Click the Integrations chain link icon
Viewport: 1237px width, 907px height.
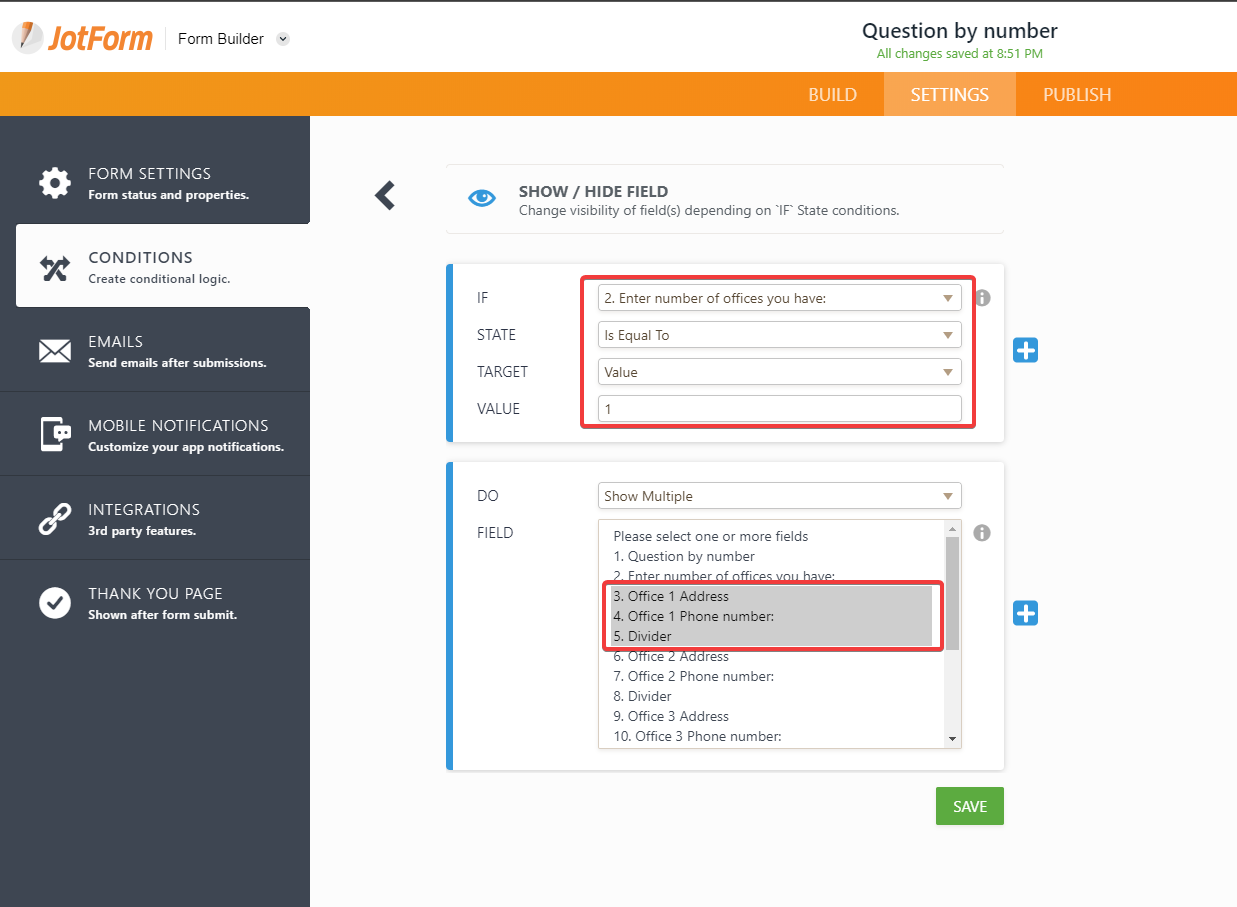55,518
